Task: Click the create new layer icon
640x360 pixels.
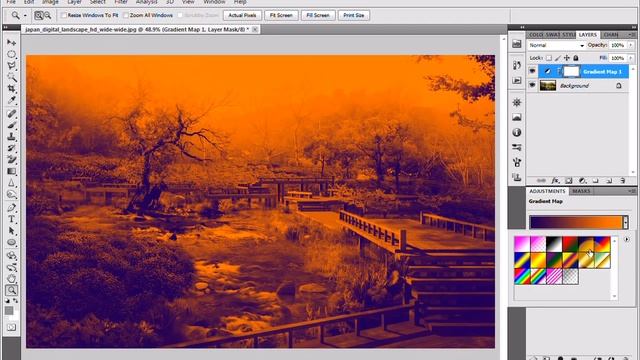Action: click(609, 180)
